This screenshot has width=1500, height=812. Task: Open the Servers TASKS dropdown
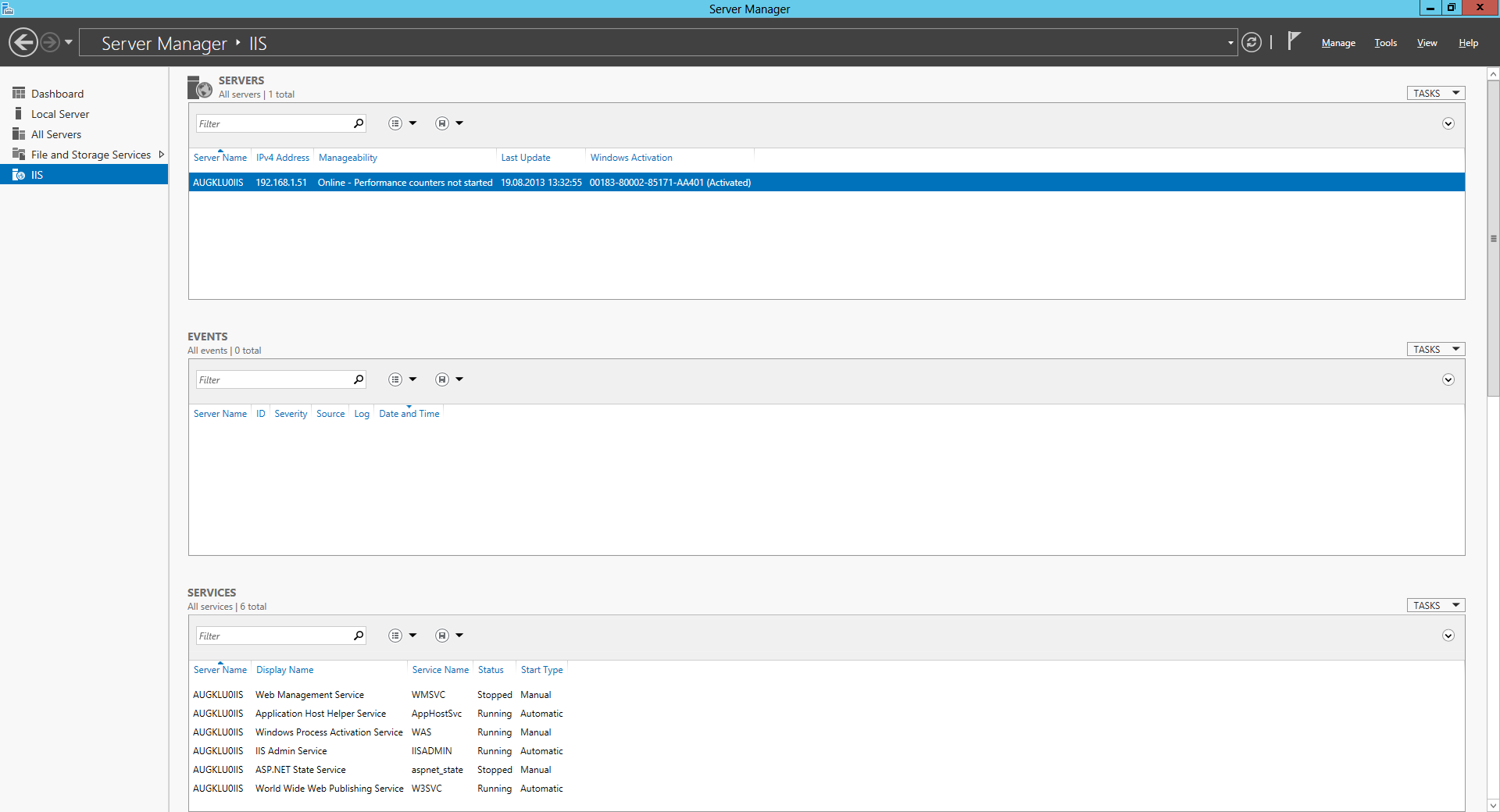coord(1435,93)
